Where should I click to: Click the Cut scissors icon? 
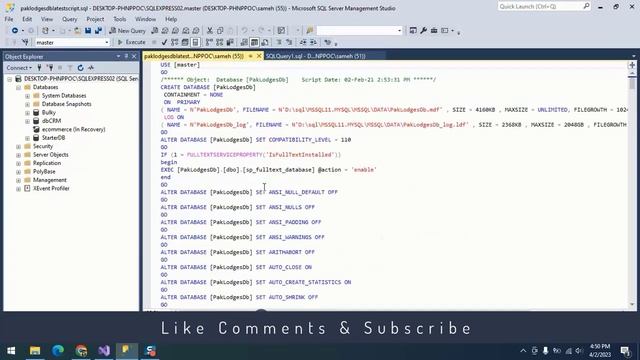[209, 31]
